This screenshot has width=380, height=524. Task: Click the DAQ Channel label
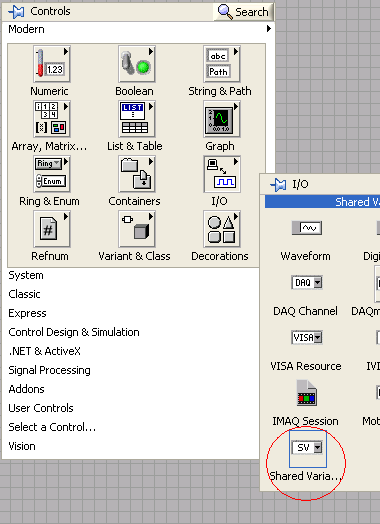point(305,311)
